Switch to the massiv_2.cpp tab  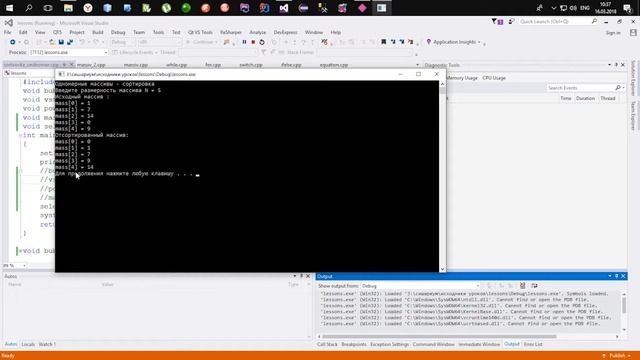point(91,65)
